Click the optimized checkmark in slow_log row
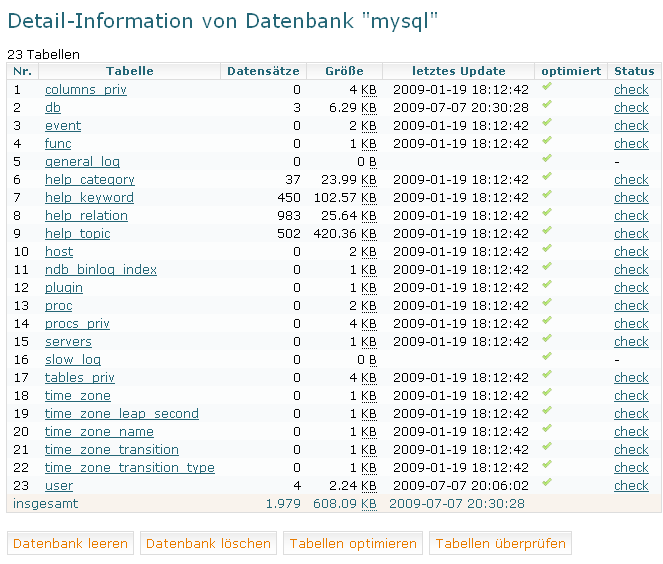663x564 pixels. [x=547, y=356]
